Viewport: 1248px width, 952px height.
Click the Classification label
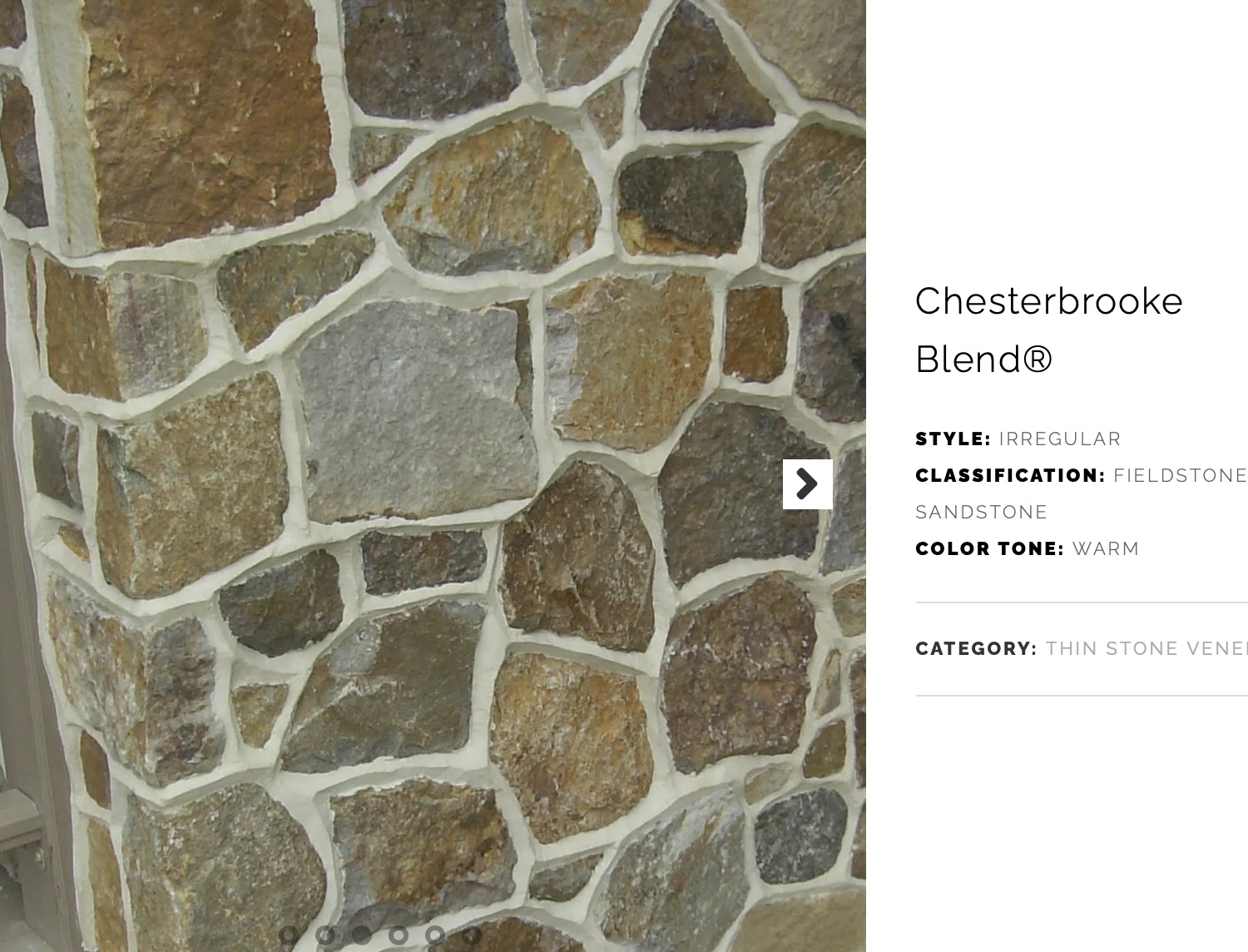(1011, 475)
